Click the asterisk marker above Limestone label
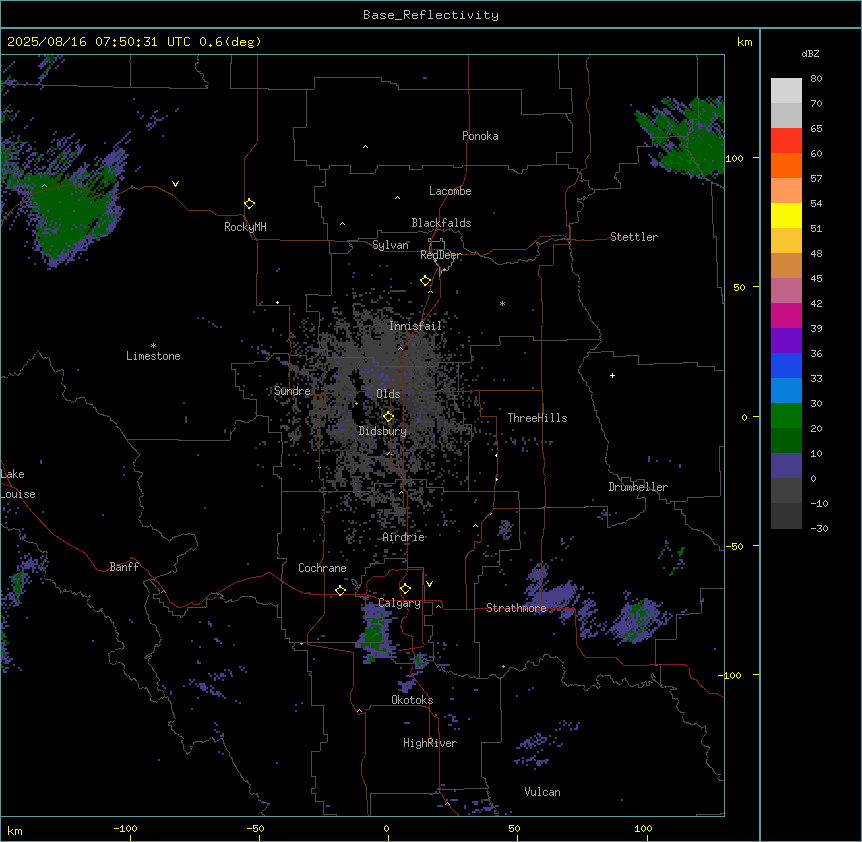 [153, 346]
